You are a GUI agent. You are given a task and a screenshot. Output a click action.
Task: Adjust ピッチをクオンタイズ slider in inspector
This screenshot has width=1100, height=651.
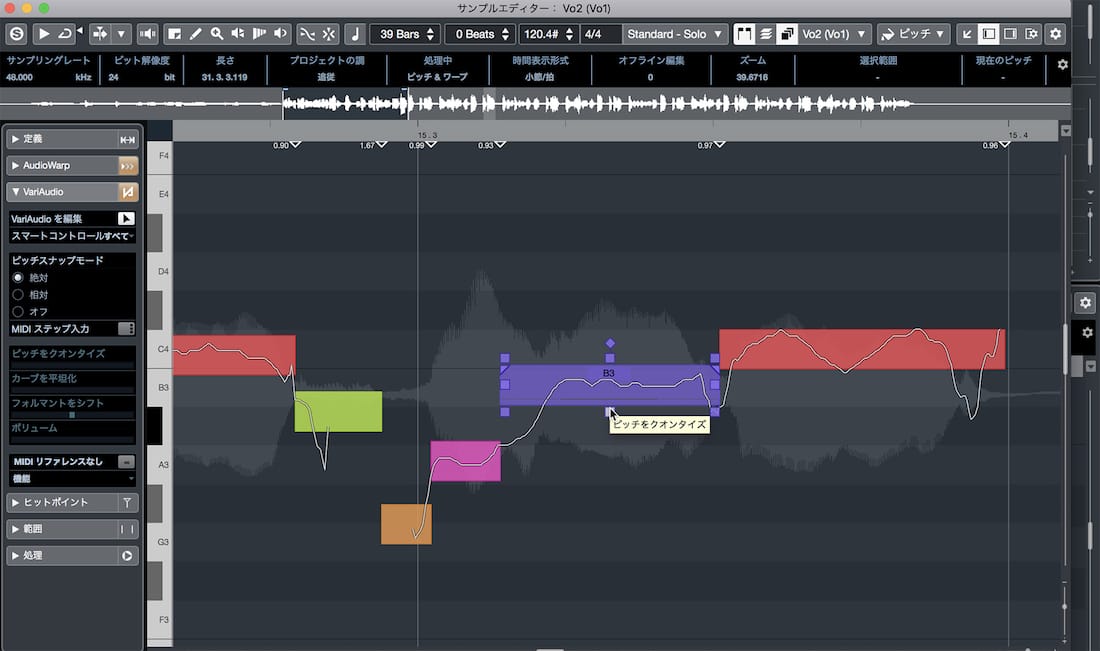point(72,365)
